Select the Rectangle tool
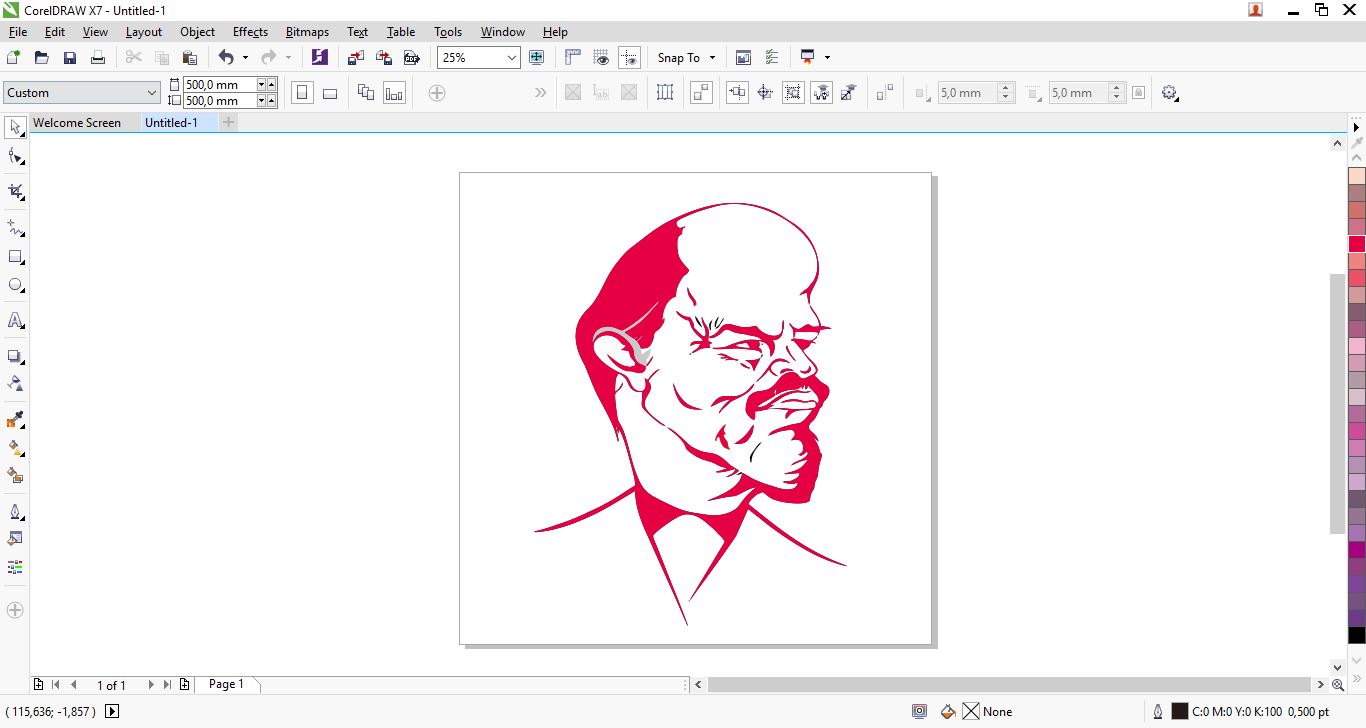The width and height of the screenshot is (1366, 728). 15,257
